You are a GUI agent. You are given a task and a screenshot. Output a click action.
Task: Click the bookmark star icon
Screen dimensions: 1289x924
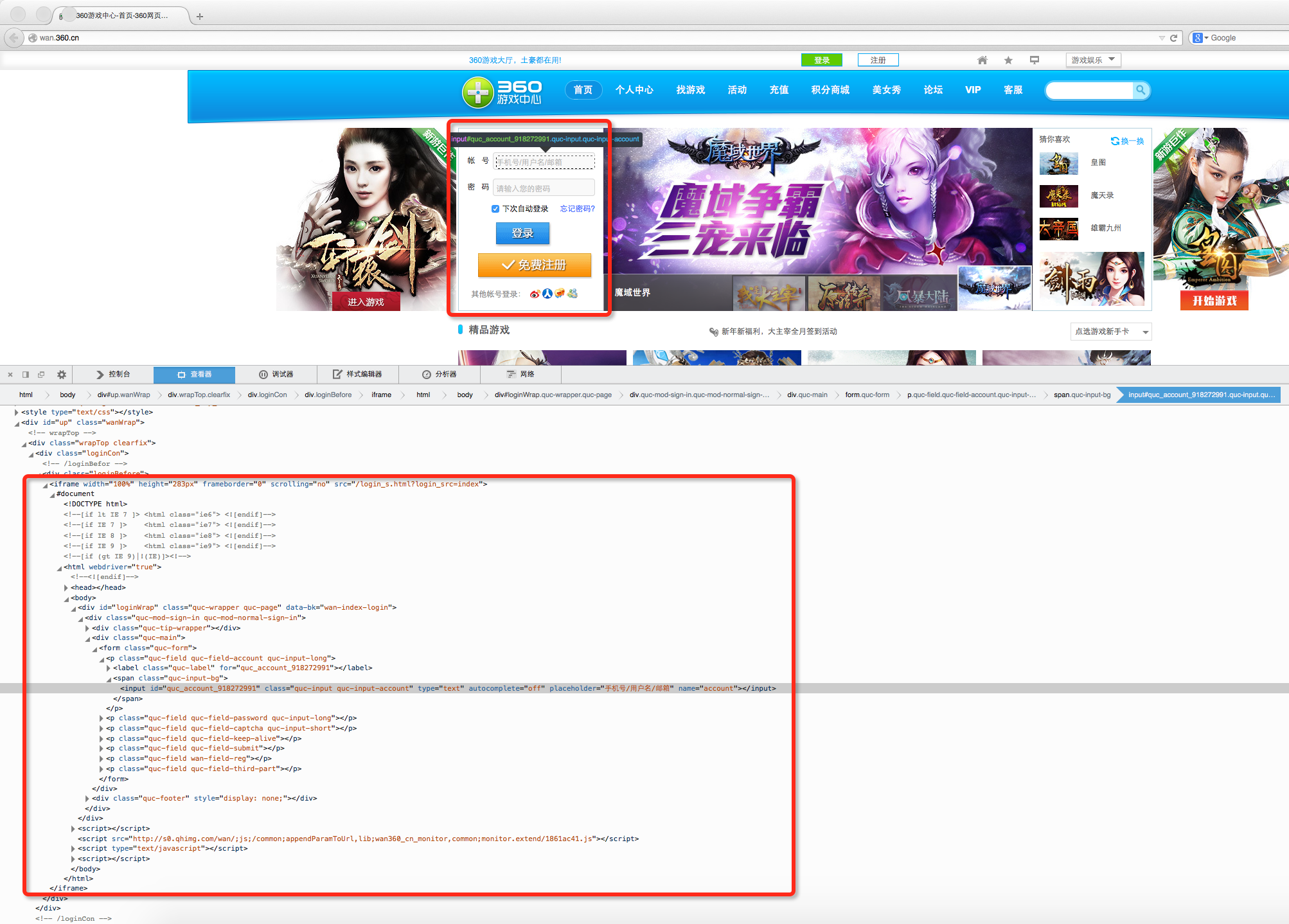tap(1008, 60)
